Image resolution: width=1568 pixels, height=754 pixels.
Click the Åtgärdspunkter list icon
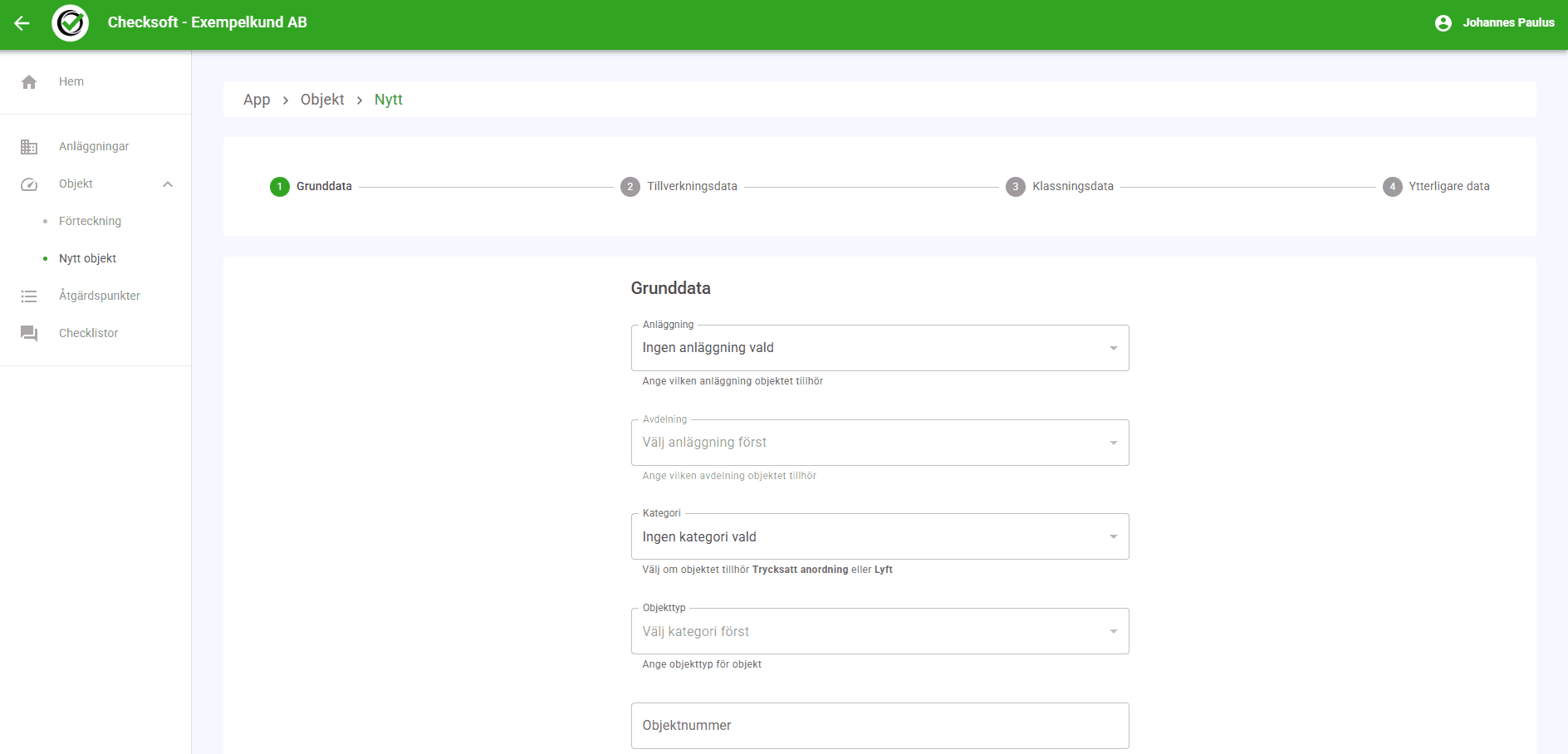[29, 296]
